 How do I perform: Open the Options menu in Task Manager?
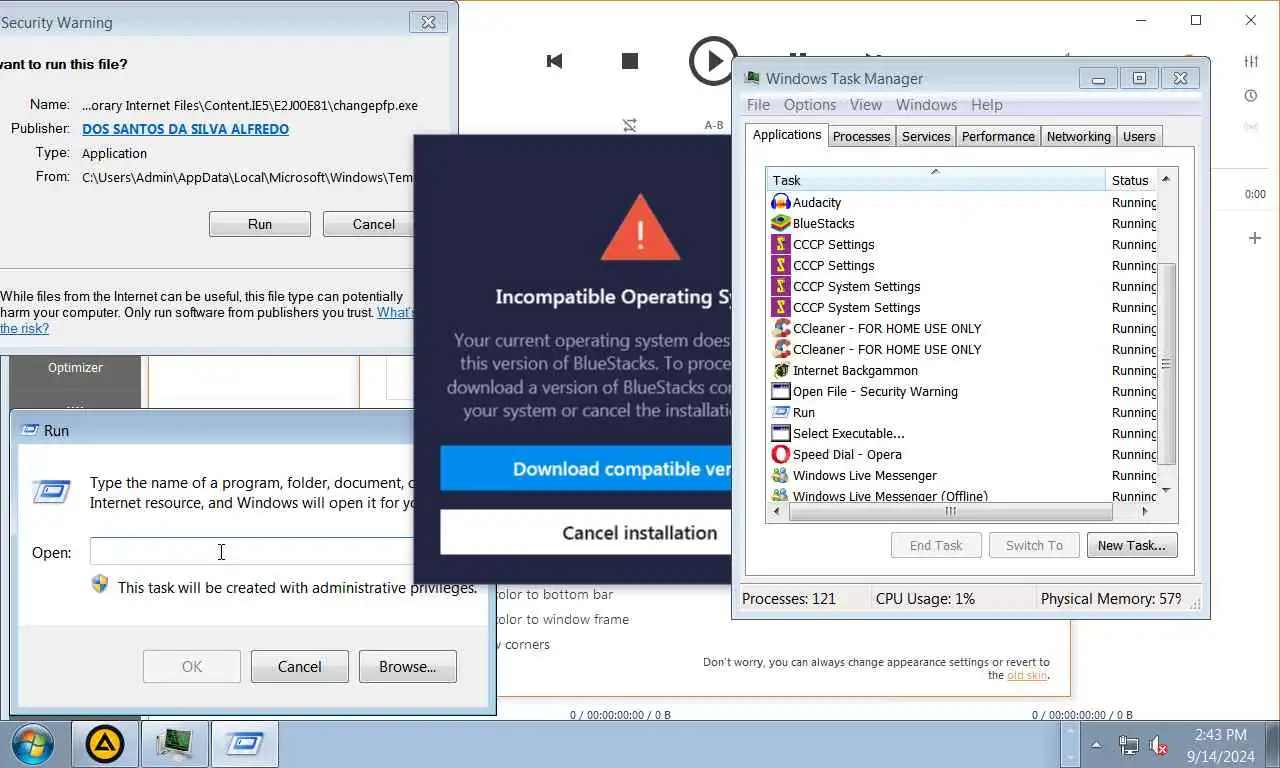[x=809, y=105]
